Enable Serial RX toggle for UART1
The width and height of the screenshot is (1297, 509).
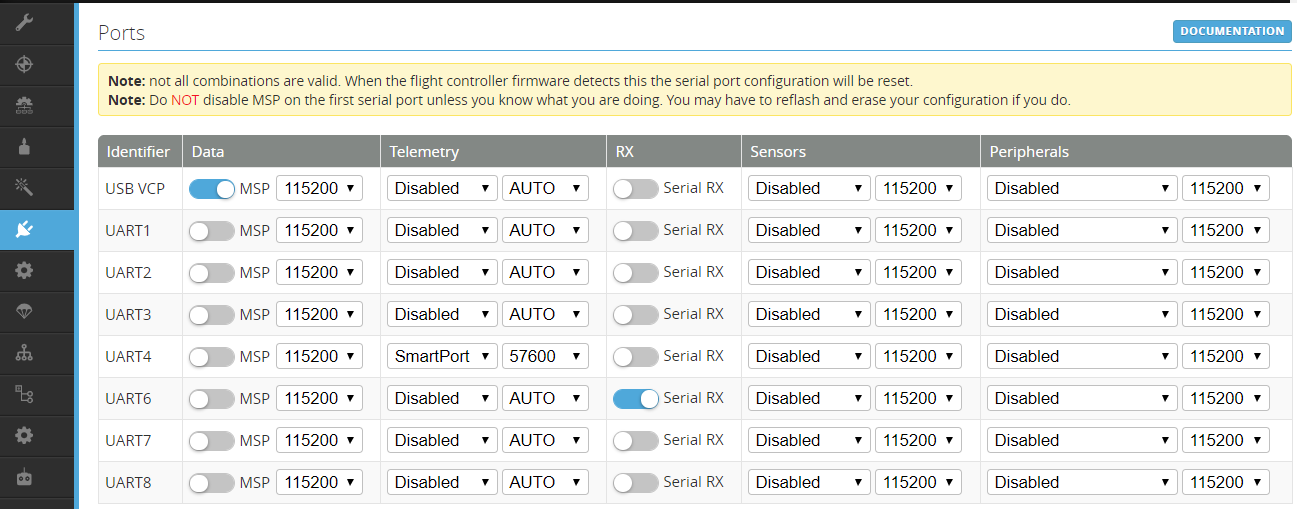[x=635, y=230]
